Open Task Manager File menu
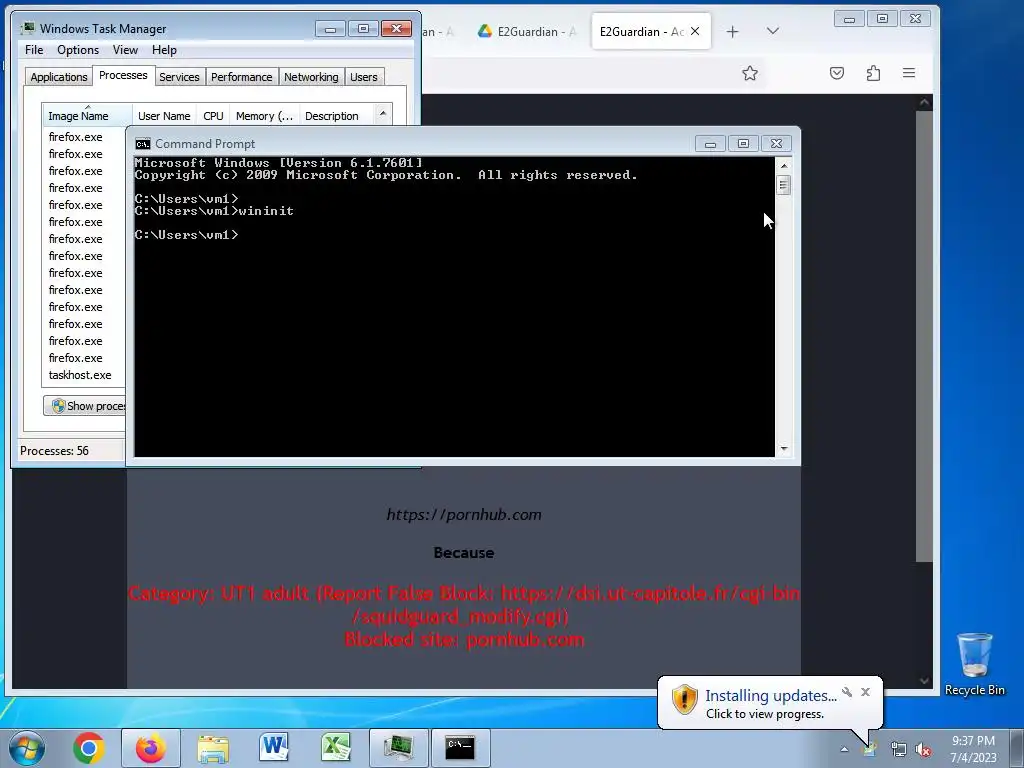This screenshot has width=1024, height=768. [34, 50]
